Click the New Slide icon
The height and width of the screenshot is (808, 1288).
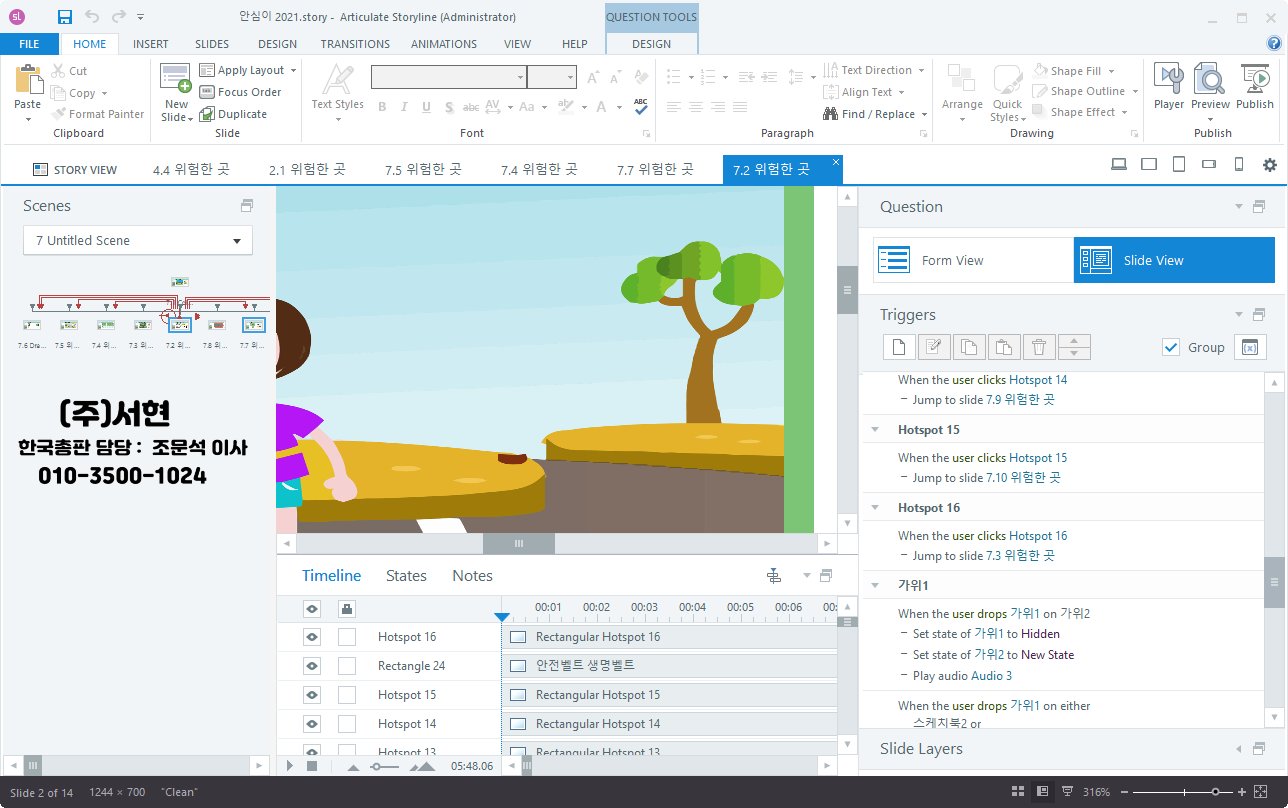[x=176, y=79]
